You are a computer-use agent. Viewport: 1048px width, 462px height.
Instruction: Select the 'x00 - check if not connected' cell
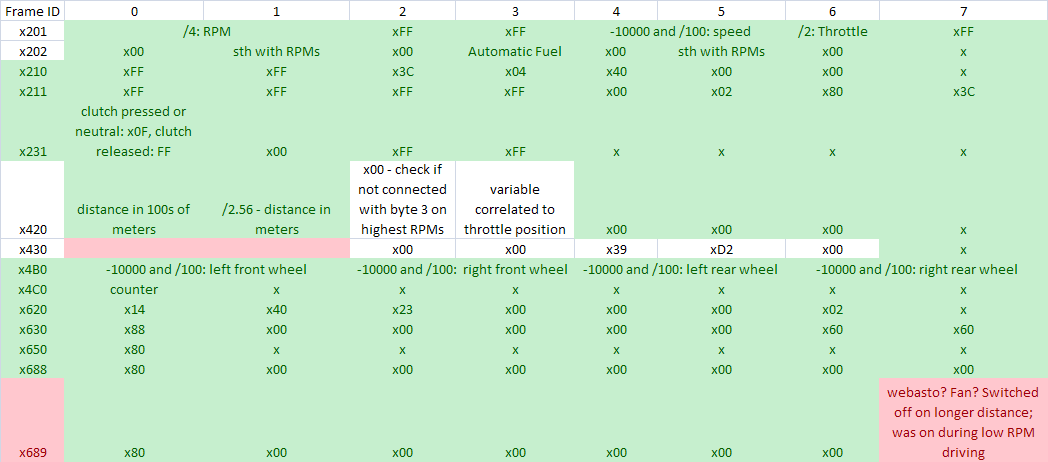click(402, 199)
